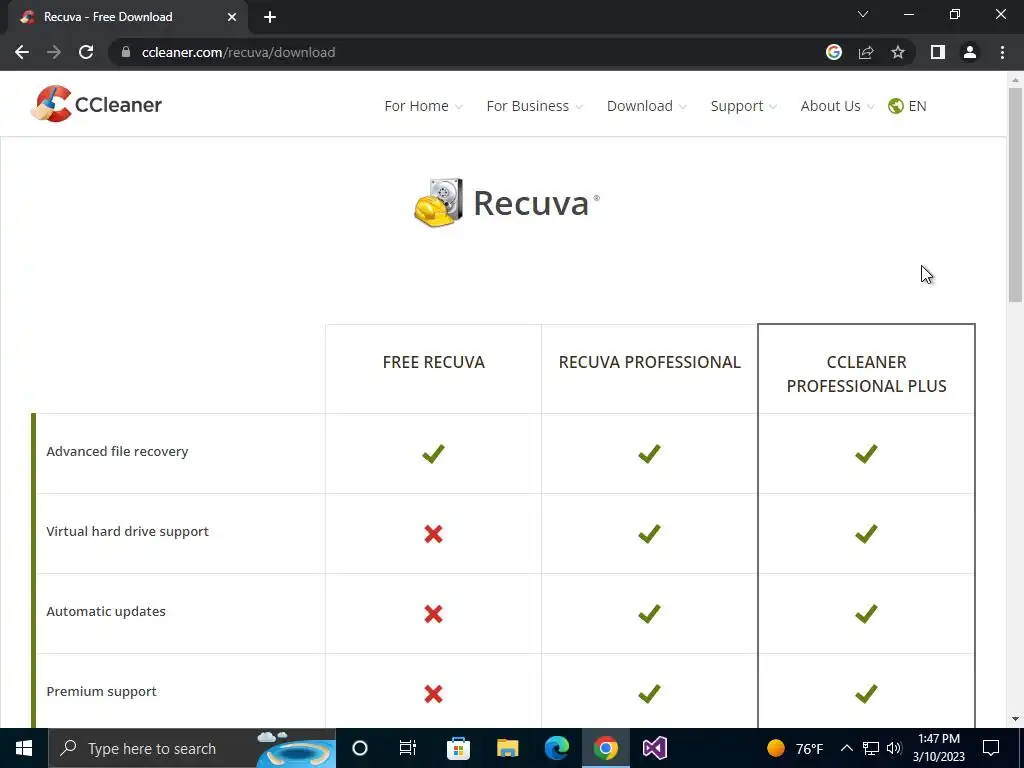Click the Premium support row label
Image resolution: width=1024 pixels, height=768 pixels.
(101, 692)
